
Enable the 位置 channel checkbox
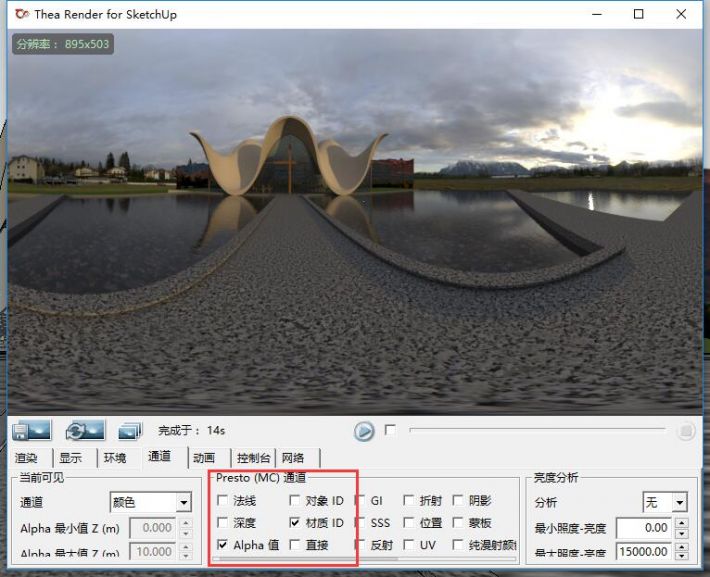click(408, 522)
